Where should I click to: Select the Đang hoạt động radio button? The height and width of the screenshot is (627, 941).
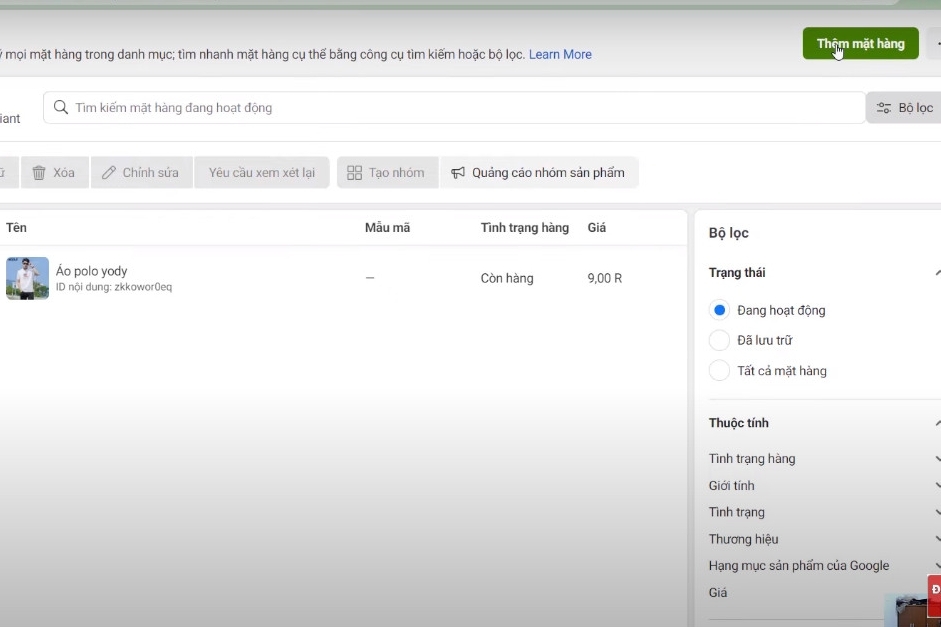point(719,310)
